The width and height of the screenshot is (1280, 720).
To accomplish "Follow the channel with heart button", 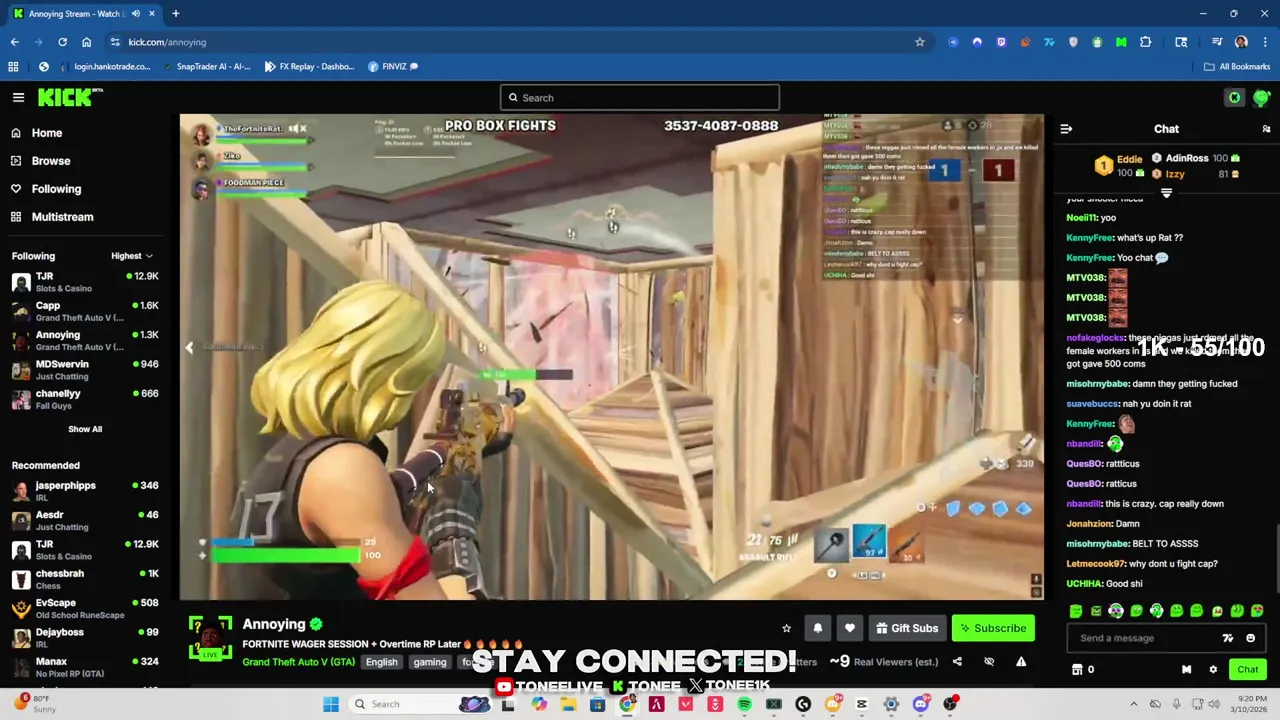I will 849,628.
